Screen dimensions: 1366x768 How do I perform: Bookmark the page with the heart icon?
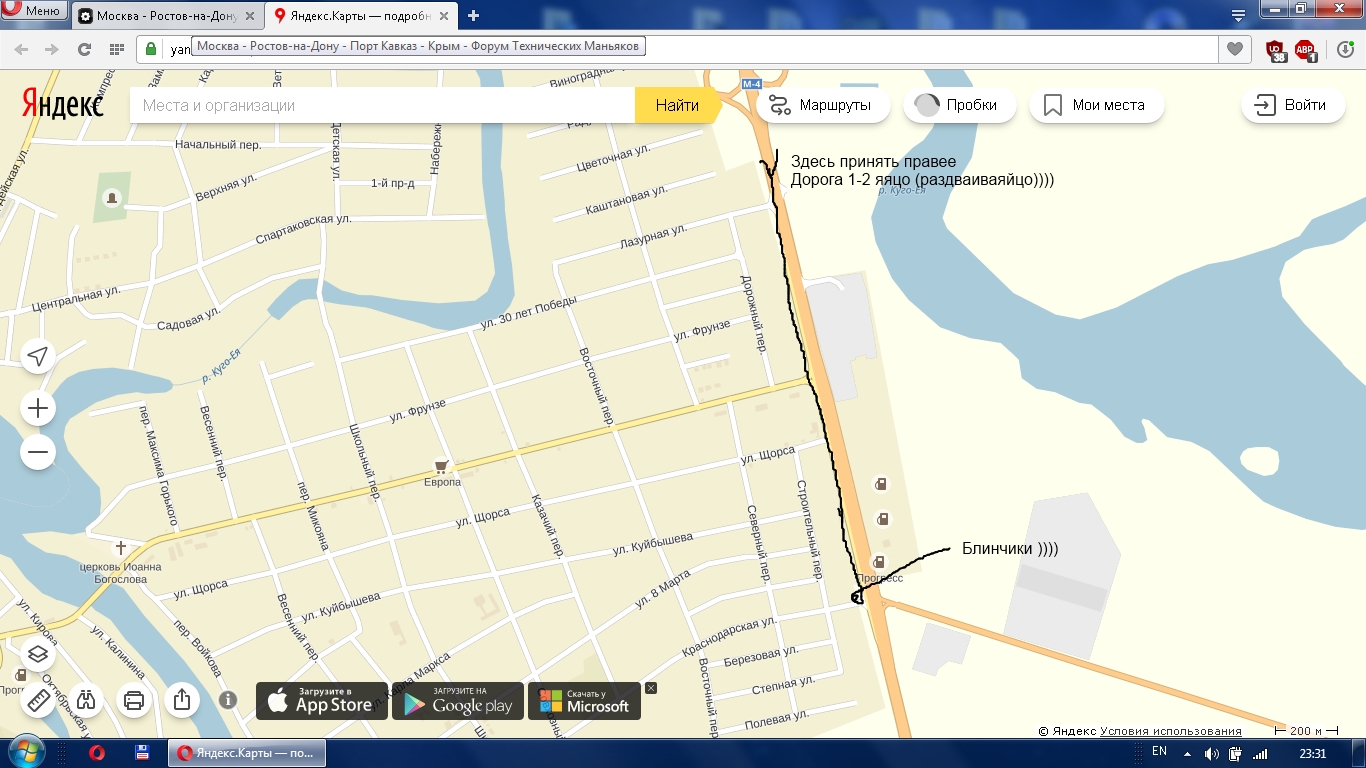click(x=1235, y=49)
